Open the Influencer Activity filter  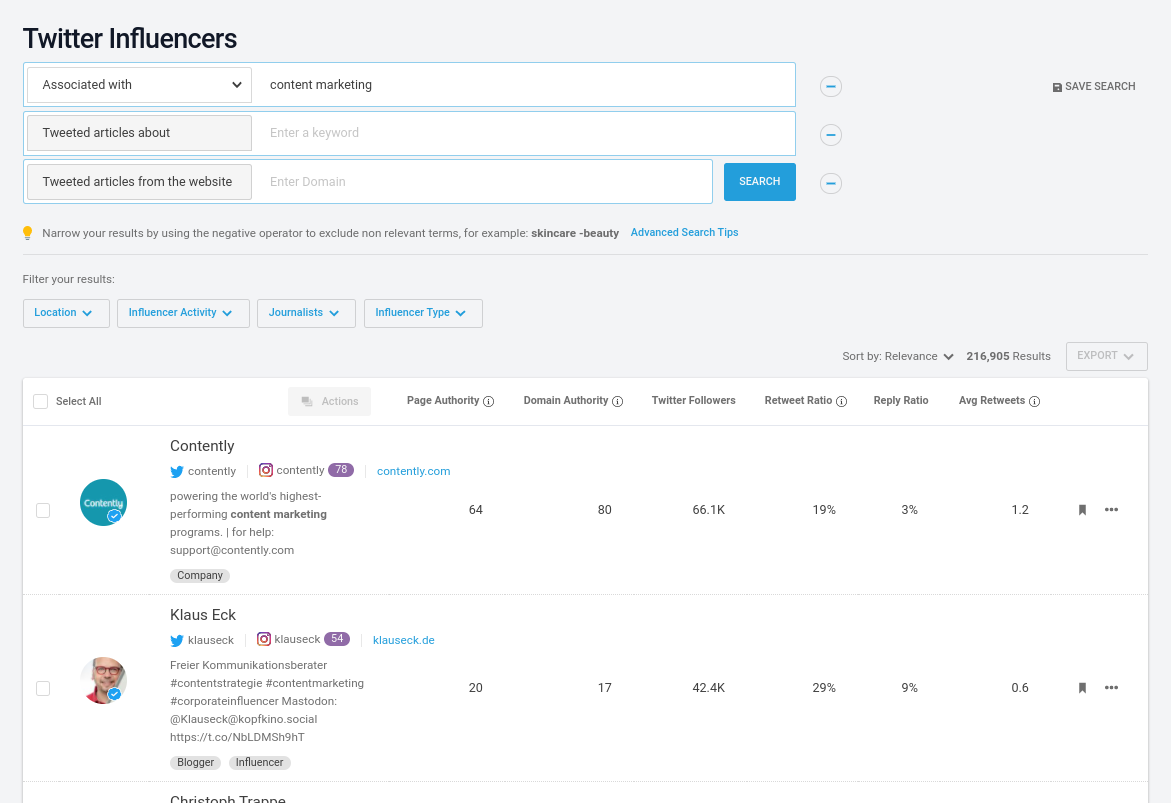point(182,313)
